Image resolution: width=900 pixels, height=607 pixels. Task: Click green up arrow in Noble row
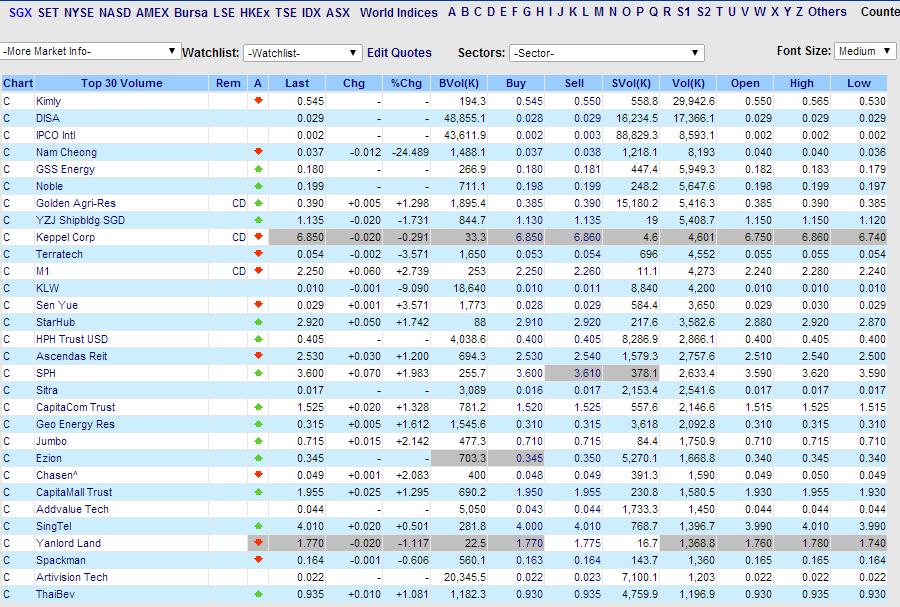[258, 186]
